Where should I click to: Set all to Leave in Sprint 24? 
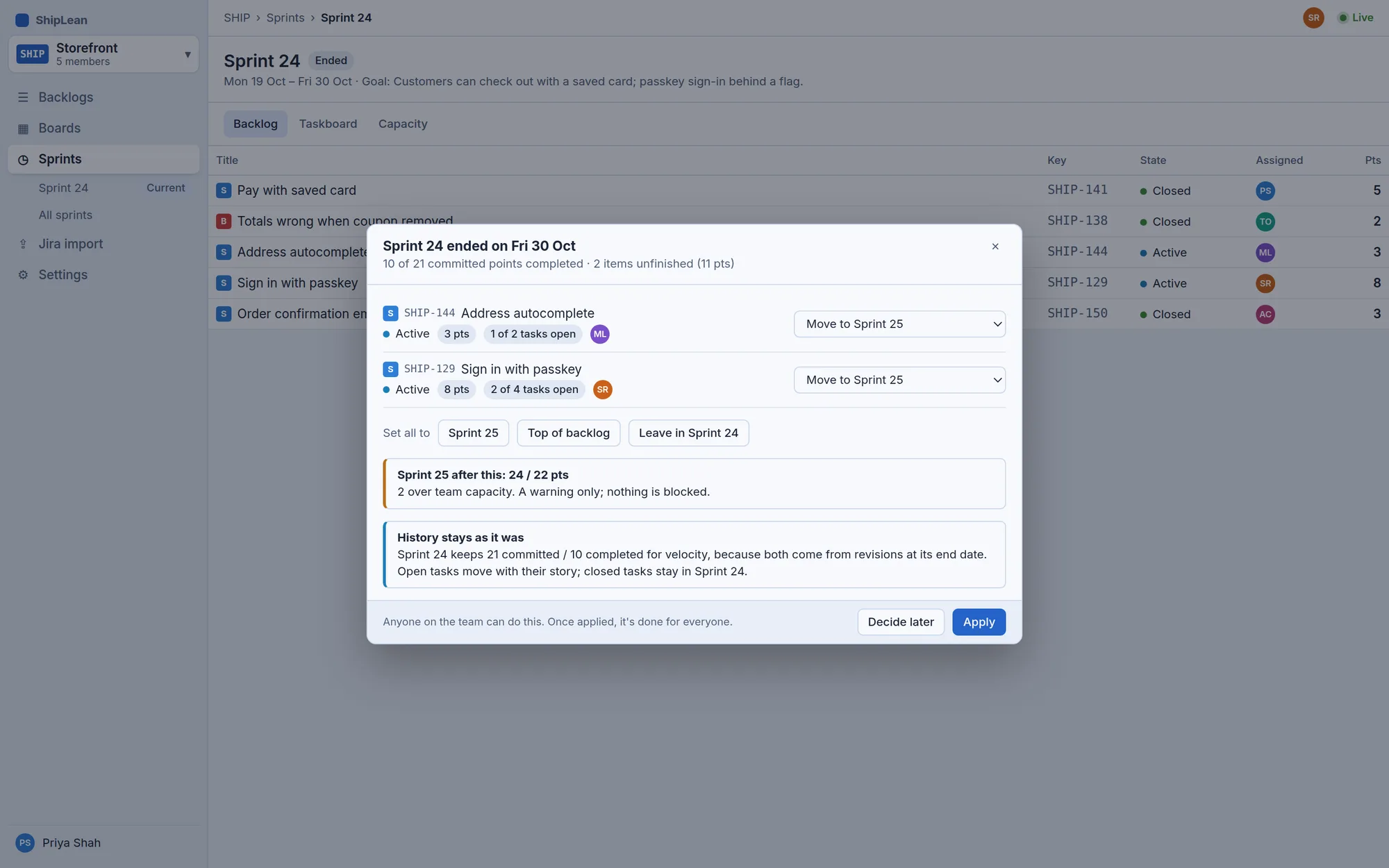click(x=688, y=433)
